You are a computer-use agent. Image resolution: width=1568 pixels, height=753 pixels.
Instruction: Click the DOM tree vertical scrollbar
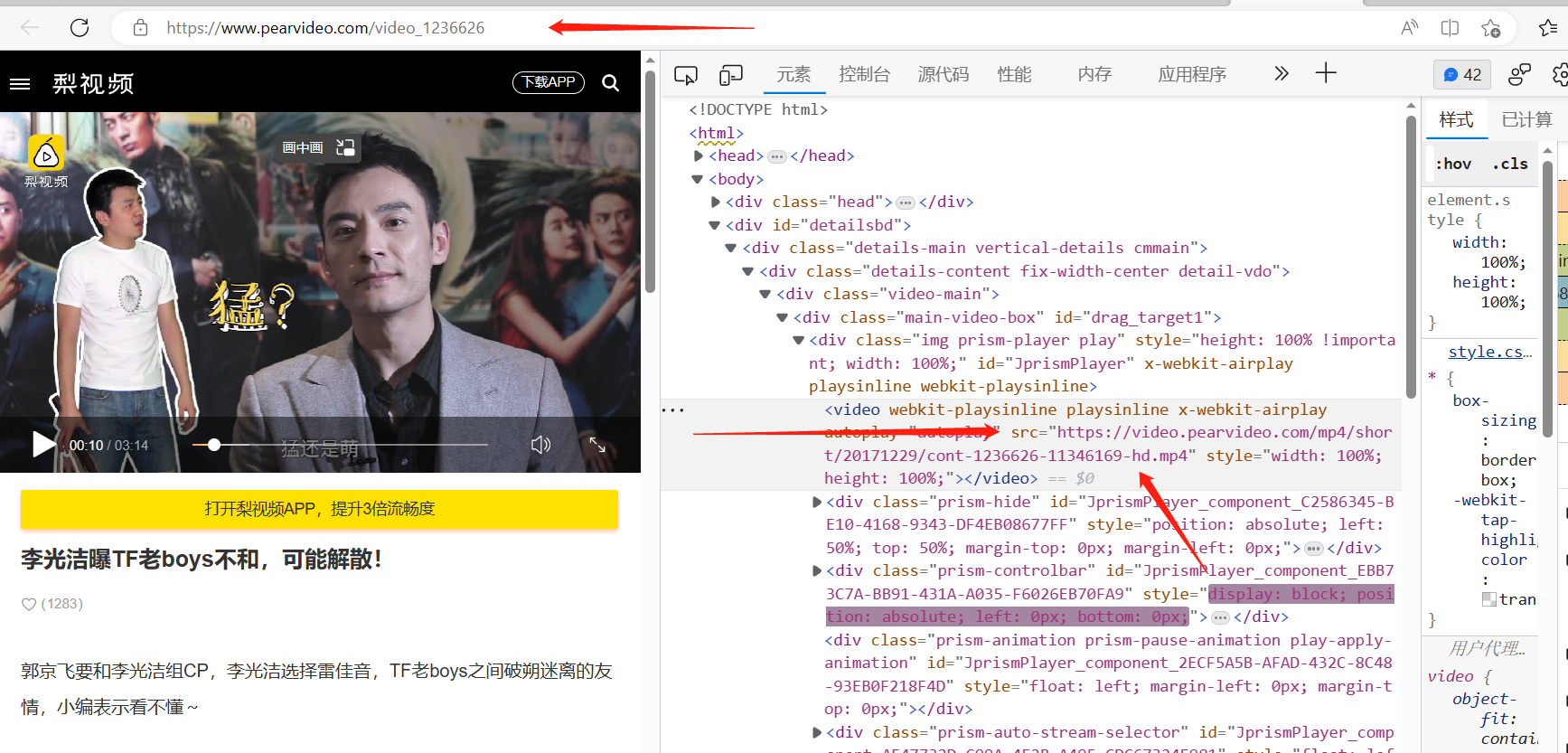click(1412, 256)
